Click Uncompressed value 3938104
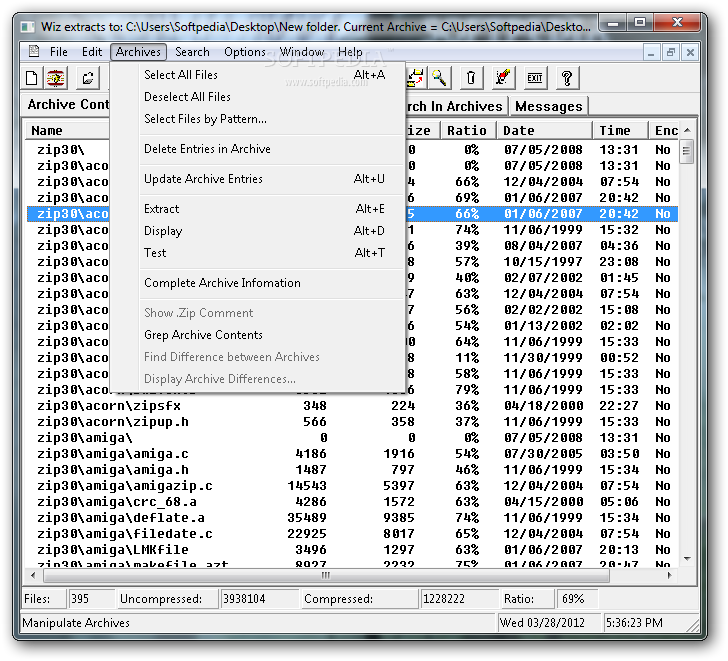Viewport: 728px width, 661px height. pos(259,599)
